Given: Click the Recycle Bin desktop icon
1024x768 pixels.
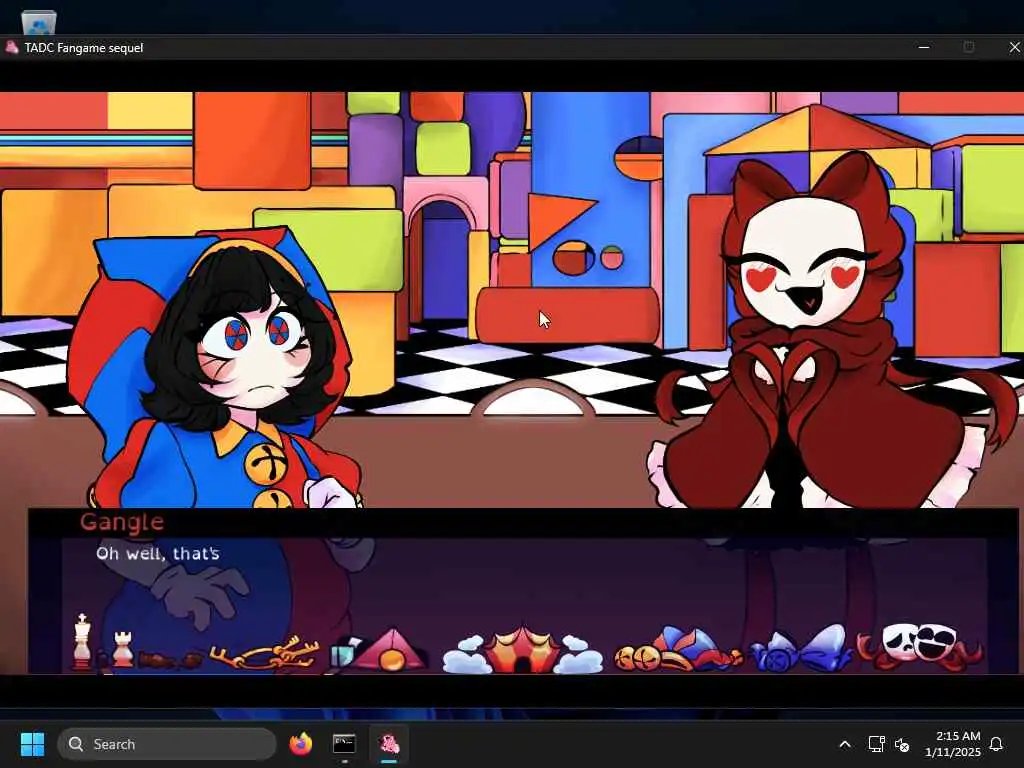Looking at the screenshot, I should pyautogui.click(x=39, y=22).
